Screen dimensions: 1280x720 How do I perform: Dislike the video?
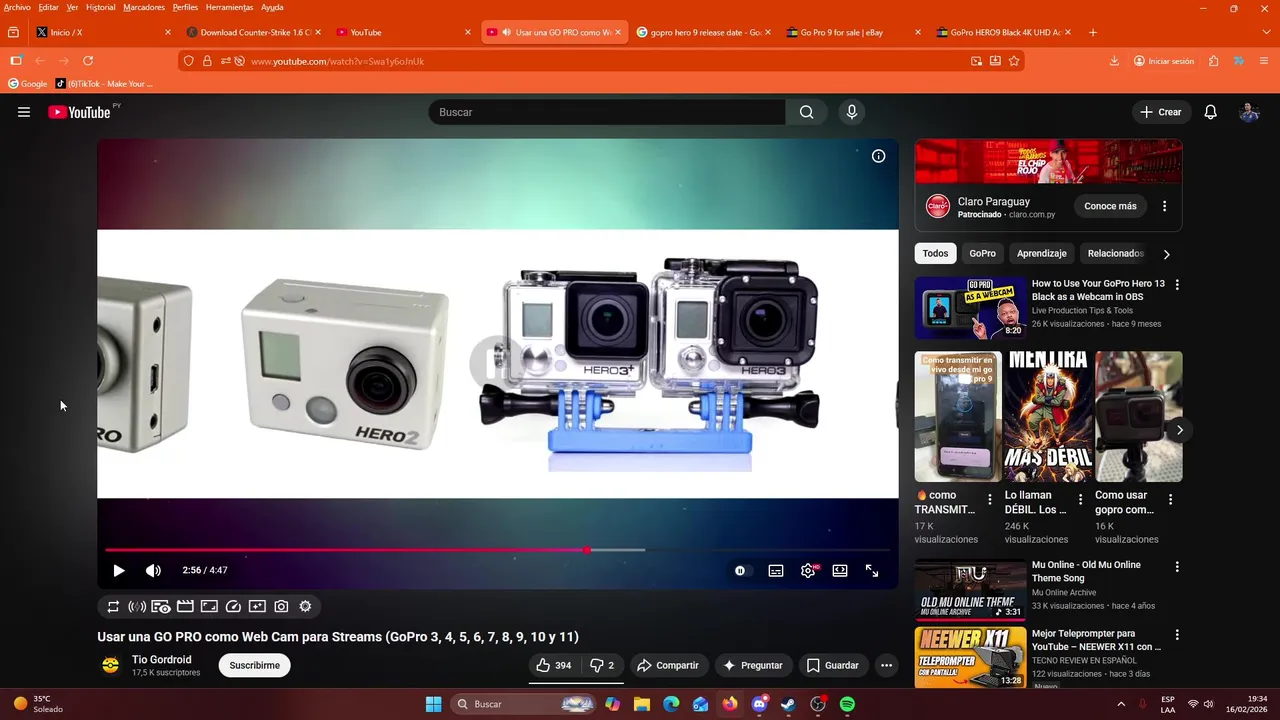[602, 665]
